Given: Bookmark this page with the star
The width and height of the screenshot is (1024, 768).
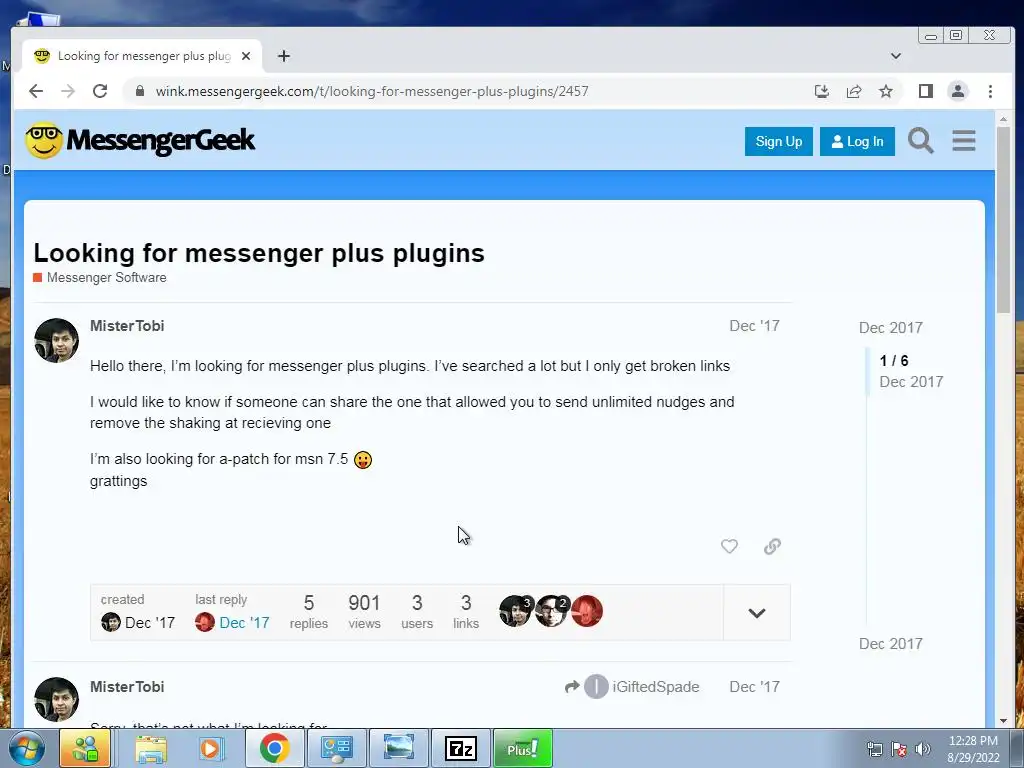Looking at the screenshot, I should coord(886,91).
